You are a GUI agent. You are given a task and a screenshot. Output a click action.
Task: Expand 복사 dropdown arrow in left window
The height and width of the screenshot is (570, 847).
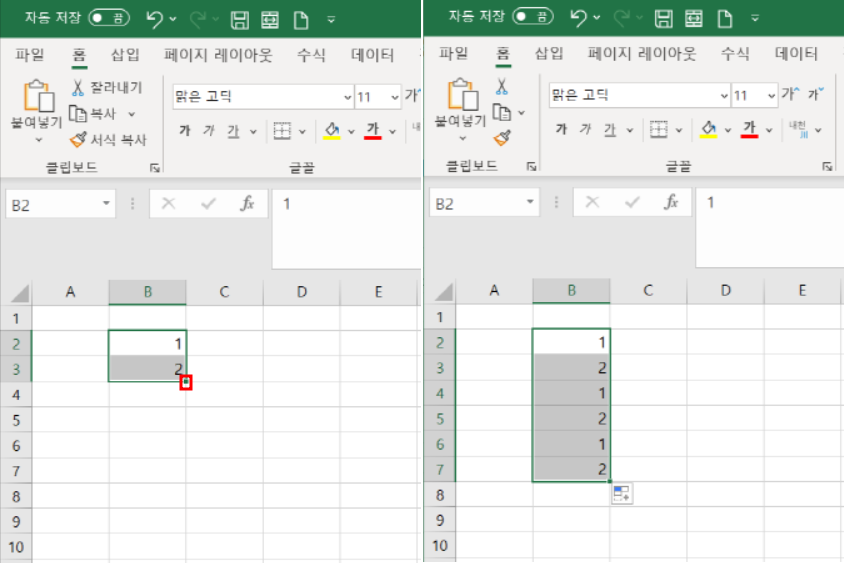click(131, 114)
